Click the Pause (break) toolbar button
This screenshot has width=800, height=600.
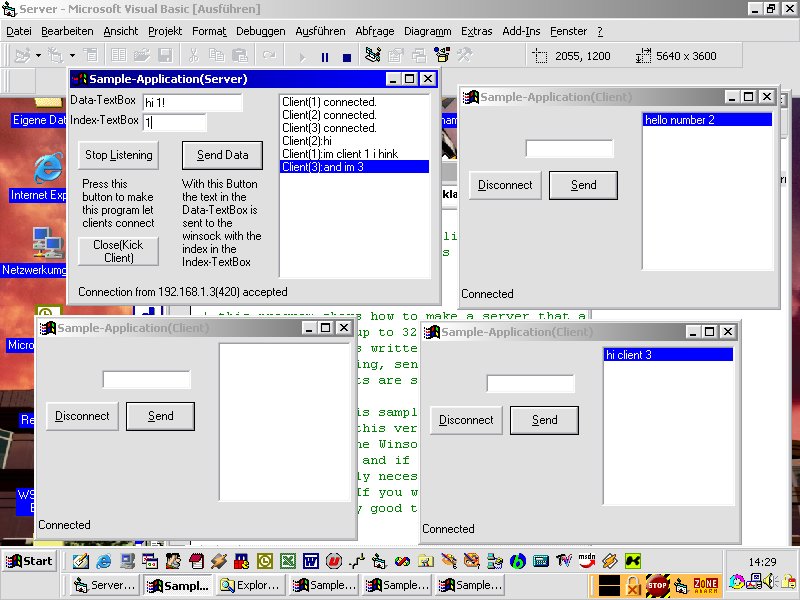325,57
